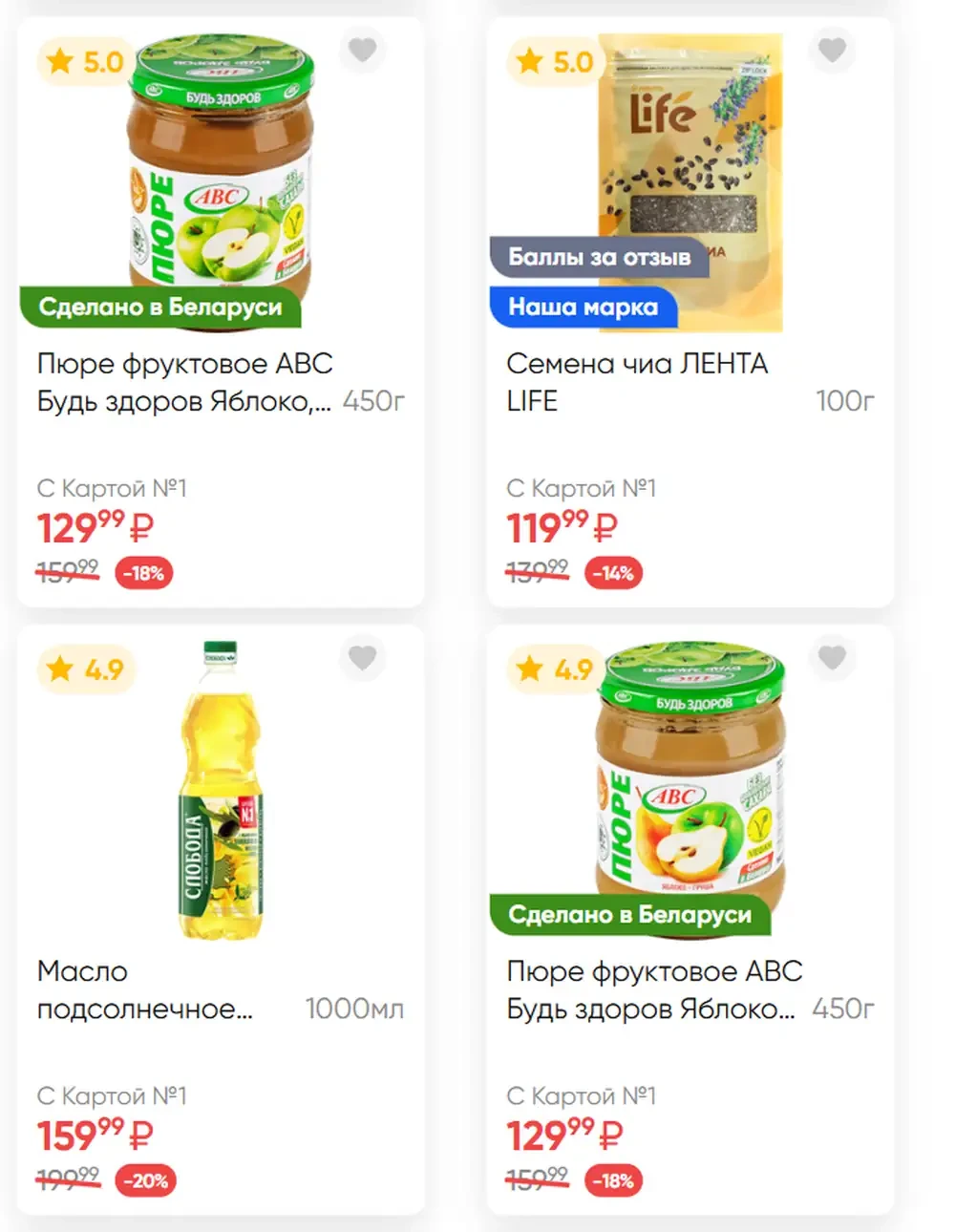Click the -20% discount tag on oil
This screenshot has width=955, height=1232.
[x=144, y=1180]
